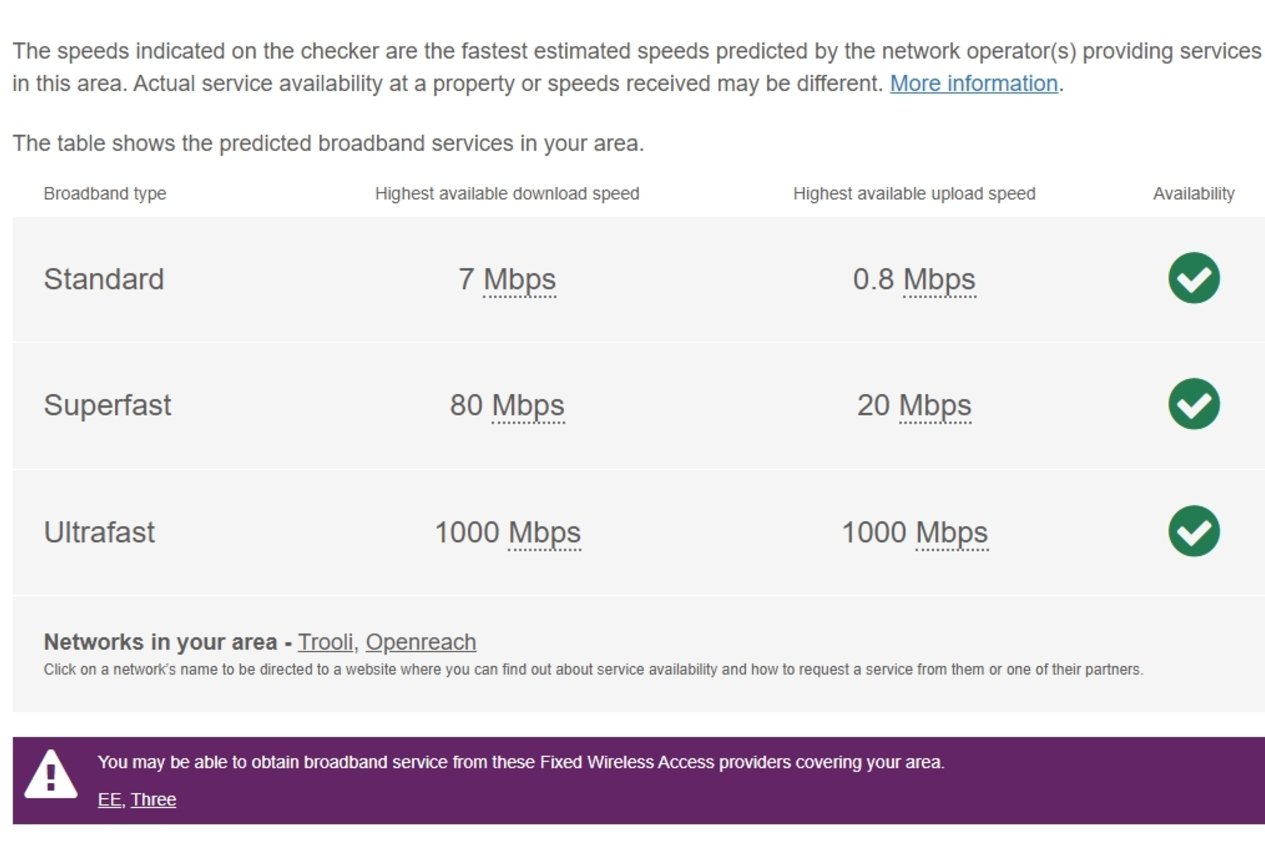Open the More information link
1265x843 pixels.
(974, 84)
